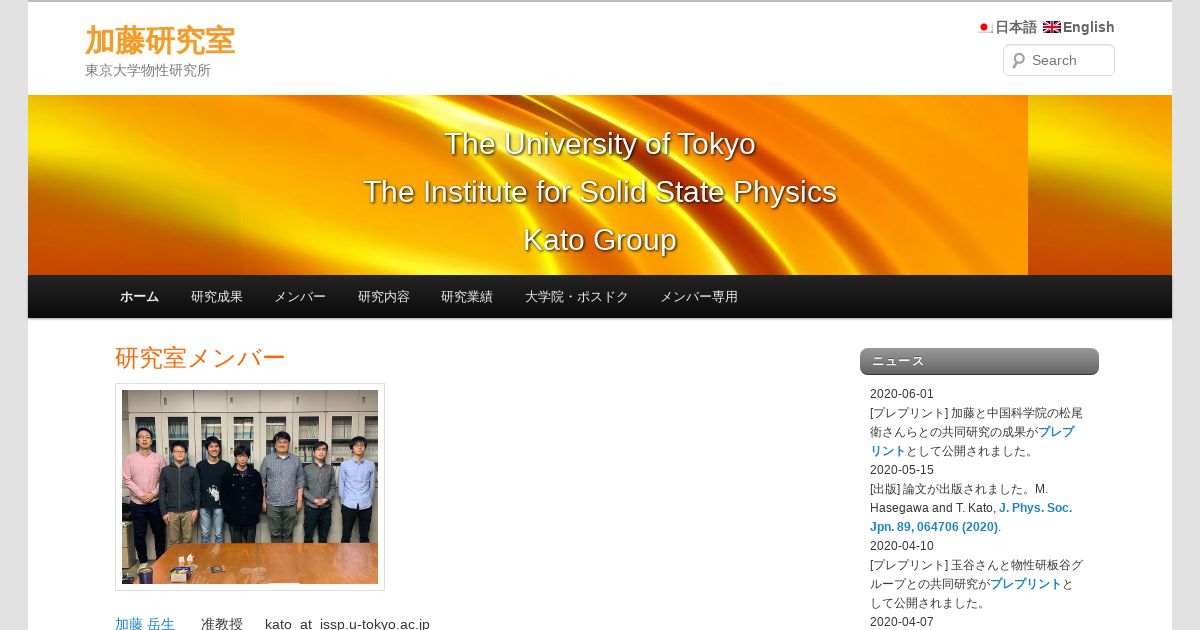Click the 東京大学物性研究所 subtitle text
The width and height of the screenshot is (1200, 630).
[148, 71]
